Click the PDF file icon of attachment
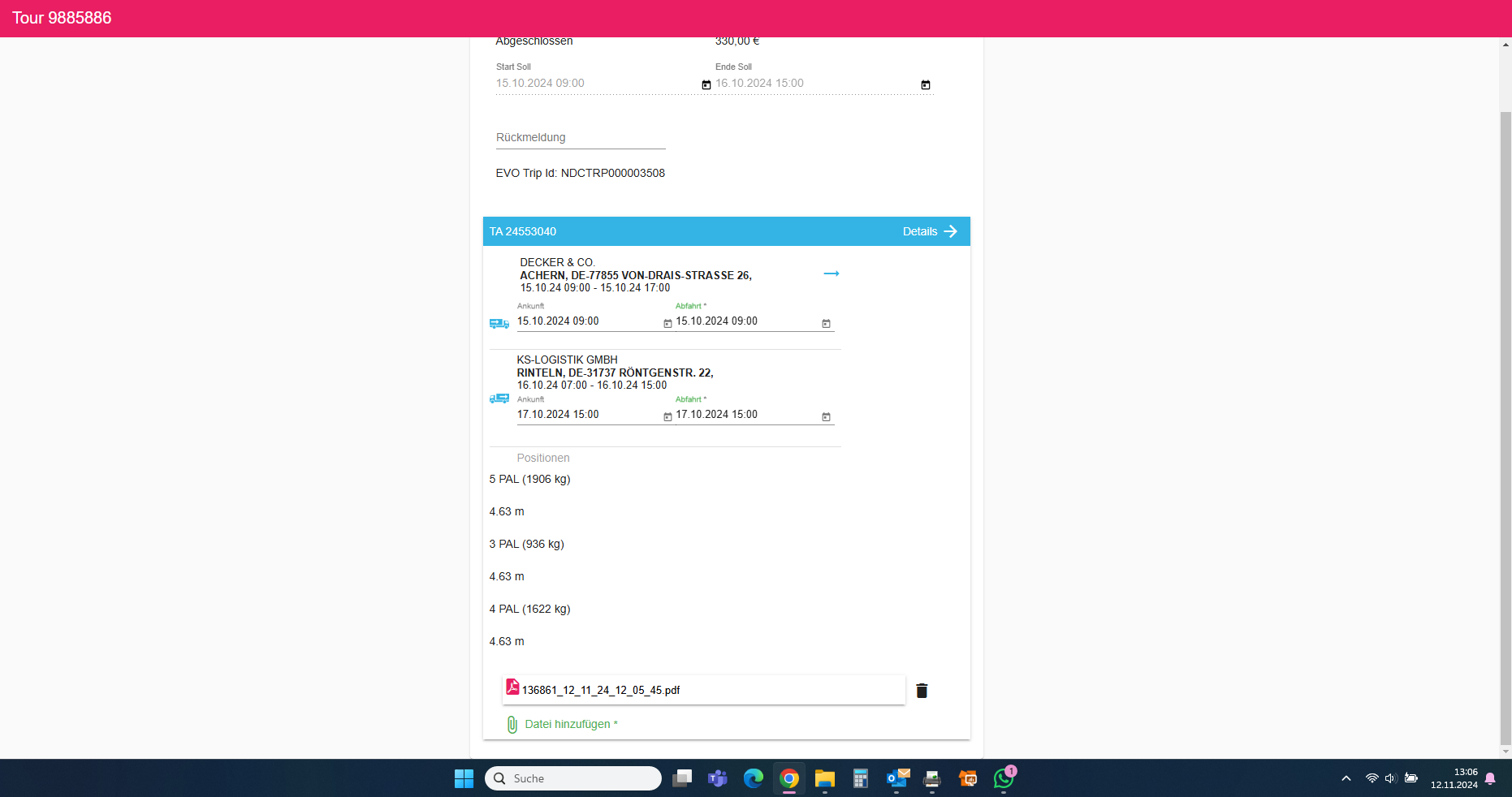The image size is (1512, 797). point(512,687)
